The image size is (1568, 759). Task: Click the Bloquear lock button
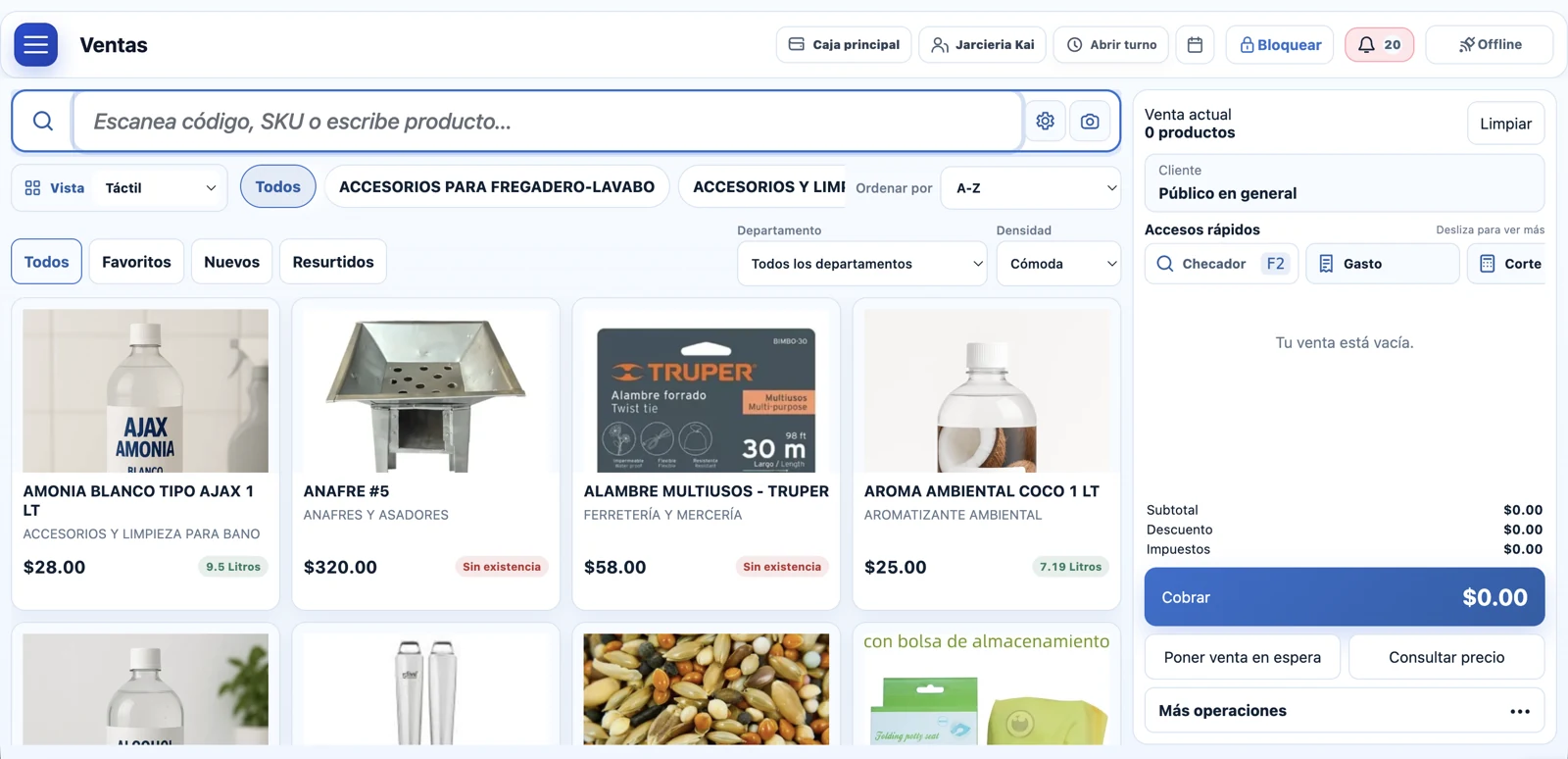(1280, 45)
